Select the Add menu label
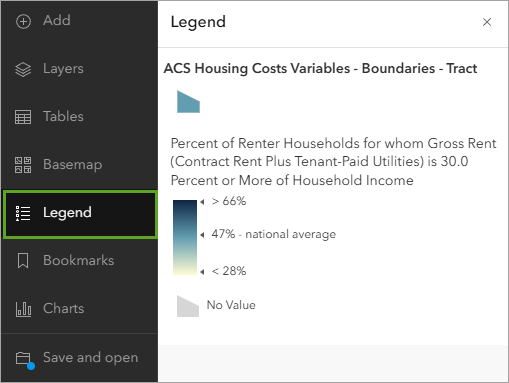509x383 pixels. pyautogui.click(x=57, y=21)
